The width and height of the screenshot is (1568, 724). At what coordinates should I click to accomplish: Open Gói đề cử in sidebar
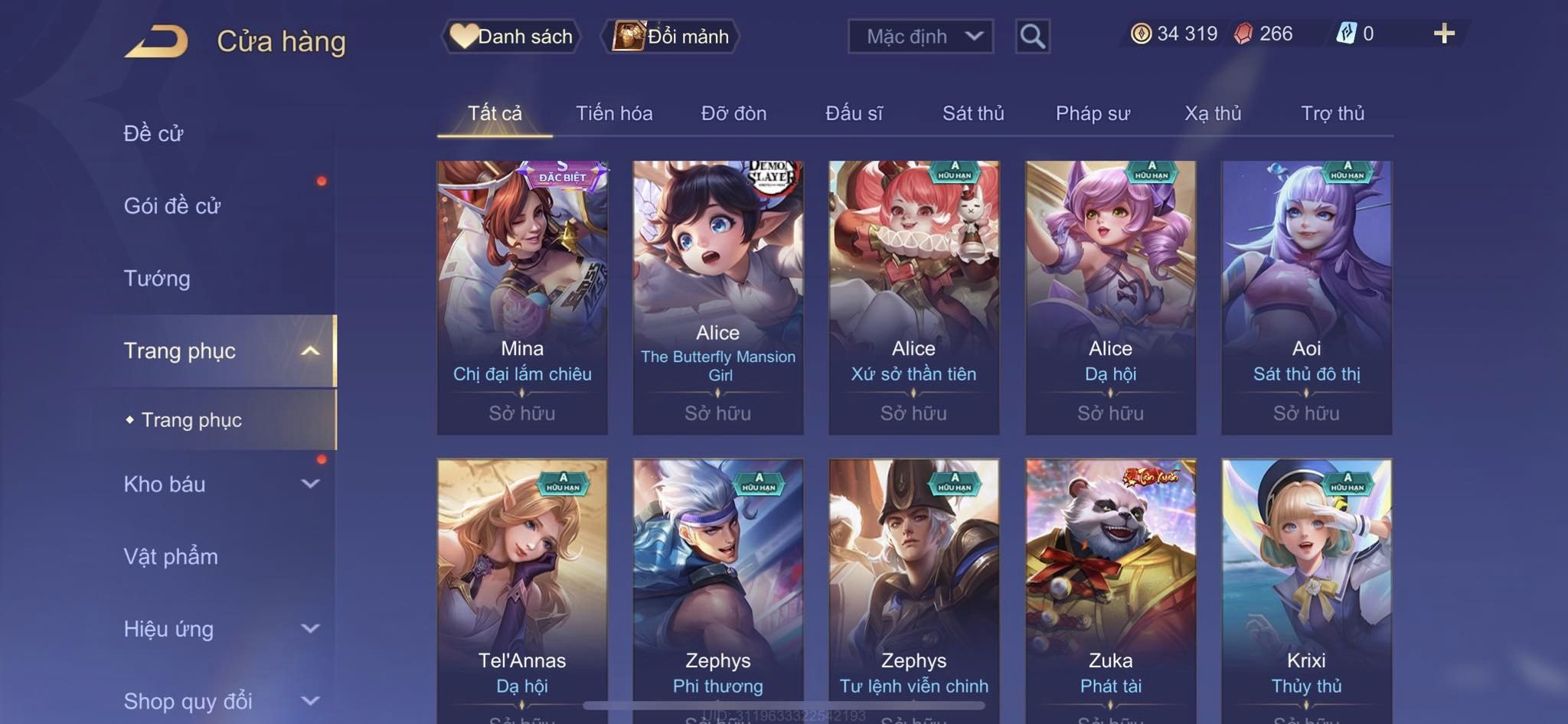tap(172, 206)
